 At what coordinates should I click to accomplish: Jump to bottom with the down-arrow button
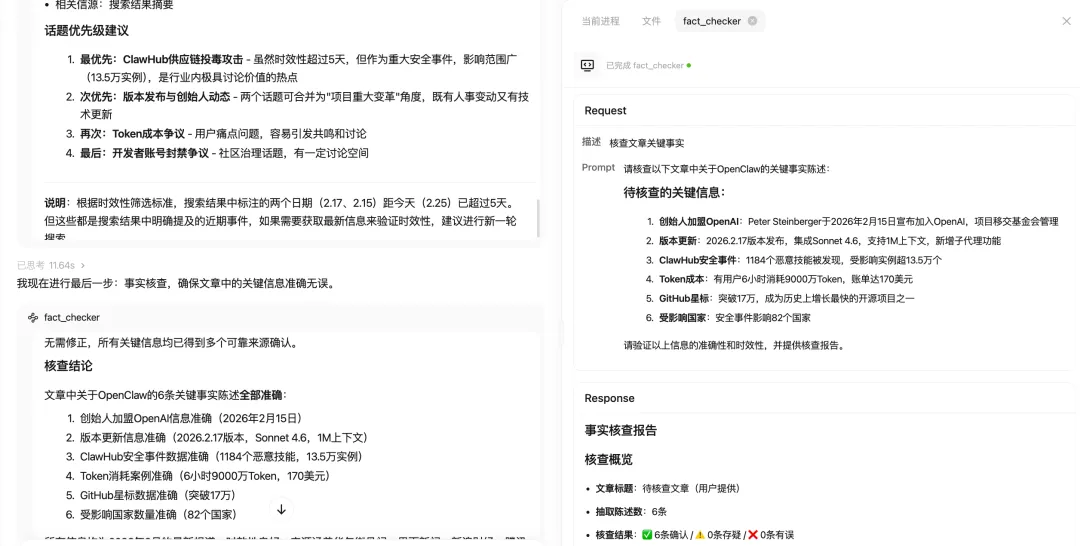pos(281,510)
